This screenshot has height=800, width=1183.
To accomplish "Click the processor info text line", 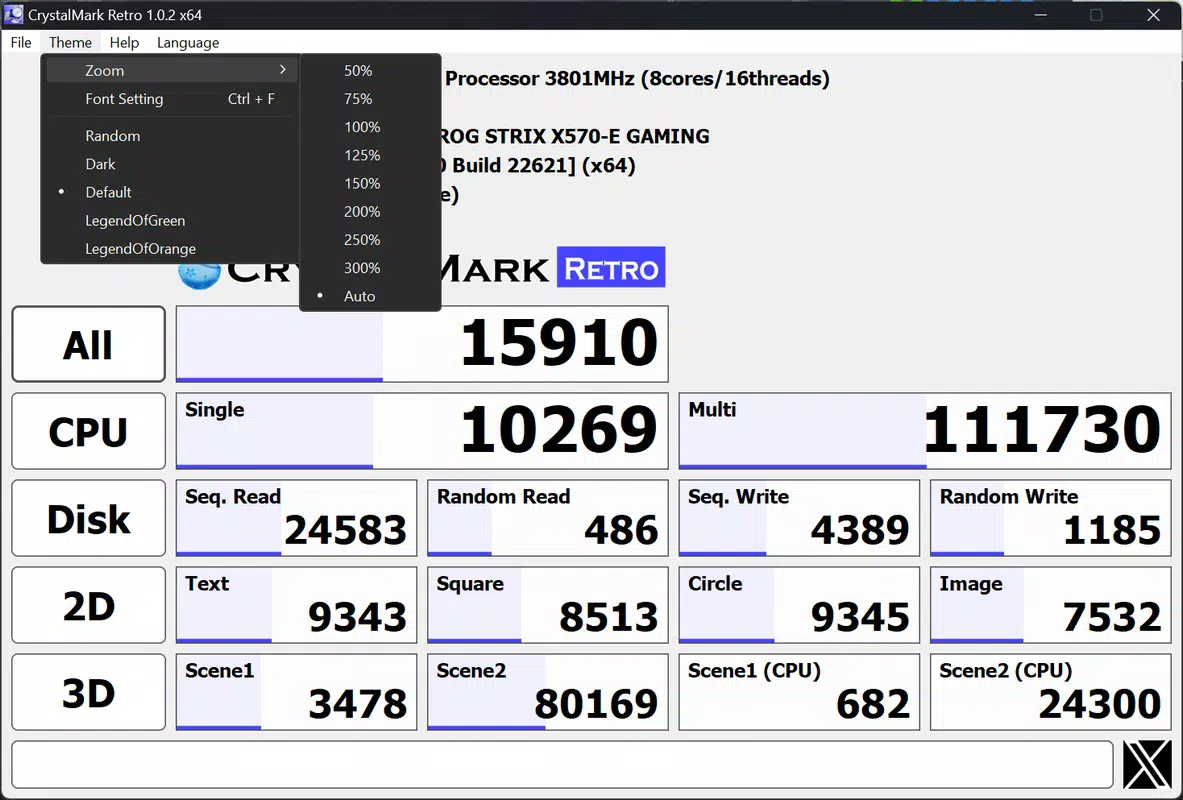I will click(x=638, y=78).
